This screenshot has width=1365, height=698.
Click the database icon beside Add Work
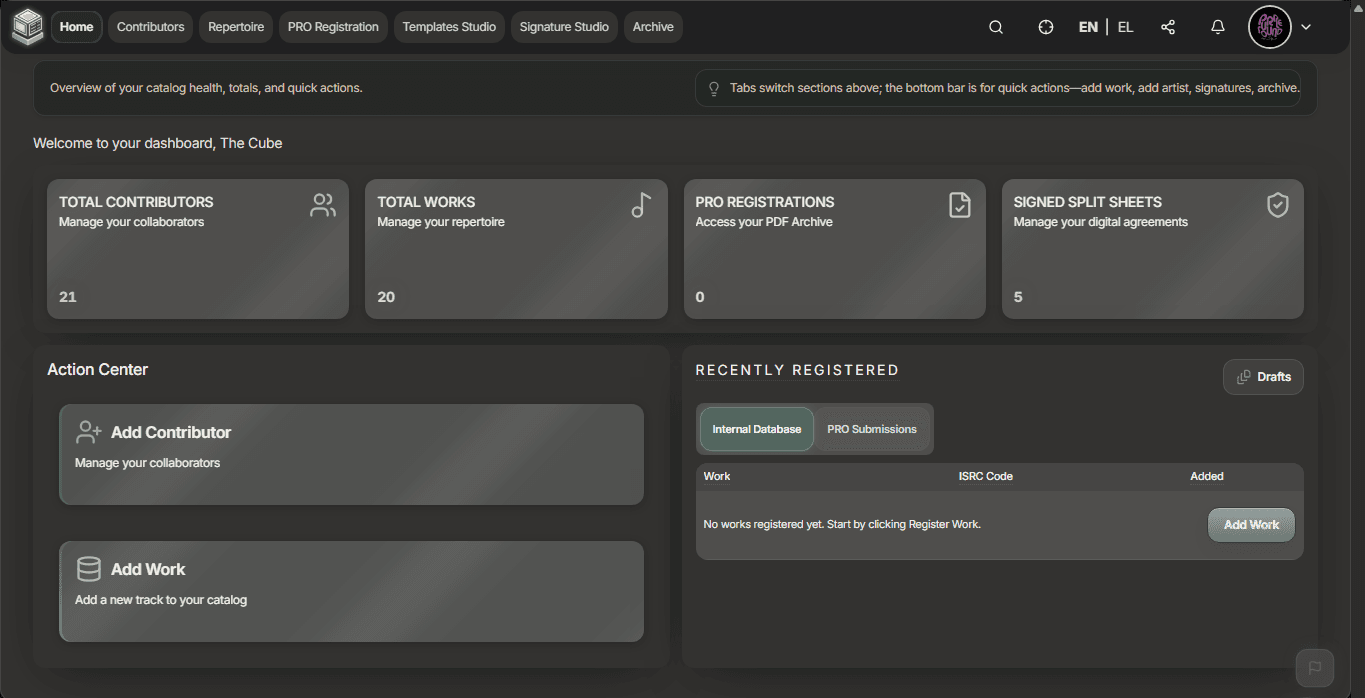89,569
